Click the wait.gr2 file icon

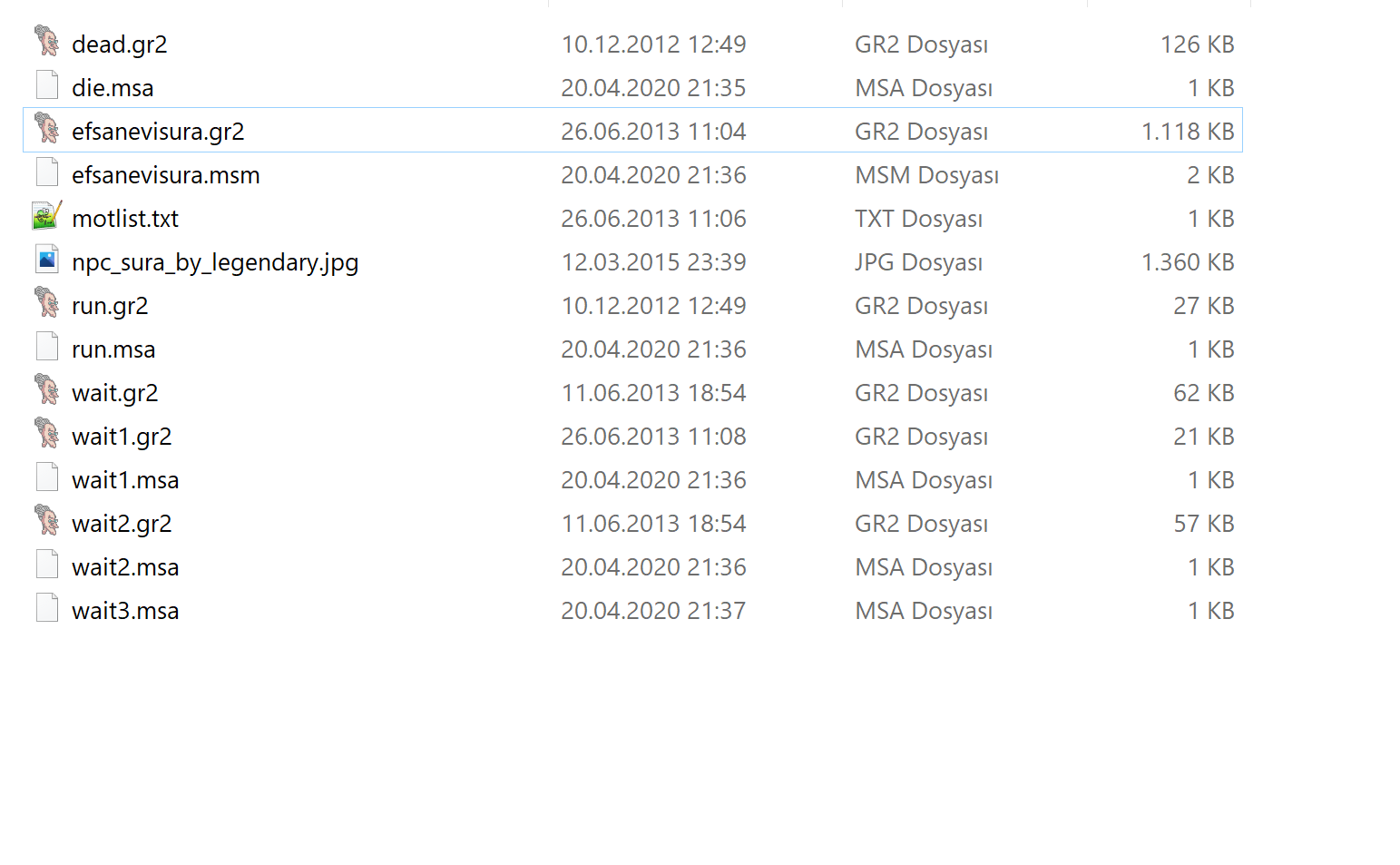[x=47, y=389]
